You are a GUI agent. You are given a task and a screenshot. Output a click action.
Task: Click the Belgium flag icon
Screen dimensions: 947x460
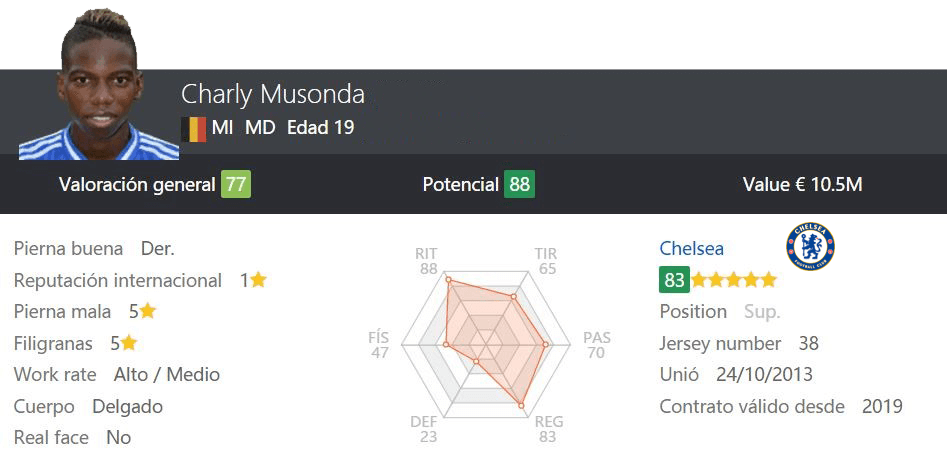tap(194, 129)
